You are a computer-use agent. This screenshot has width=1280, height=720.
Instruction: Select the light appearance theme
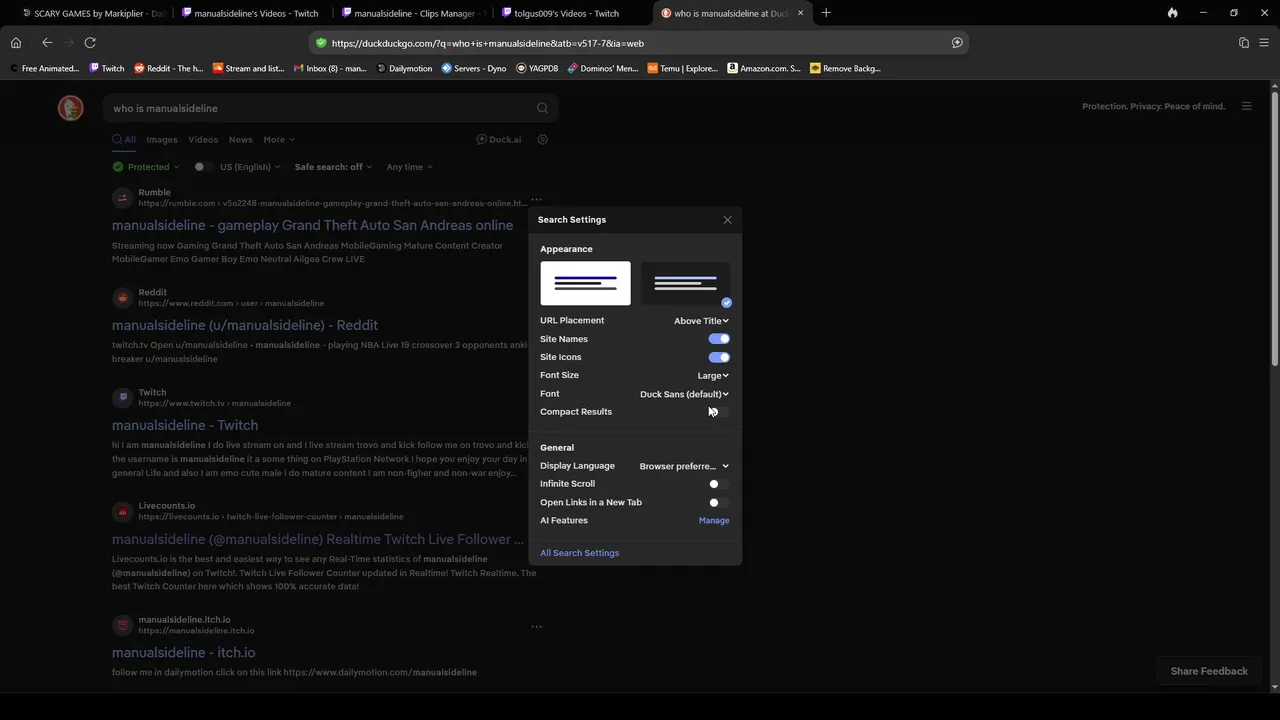[585, 283]
